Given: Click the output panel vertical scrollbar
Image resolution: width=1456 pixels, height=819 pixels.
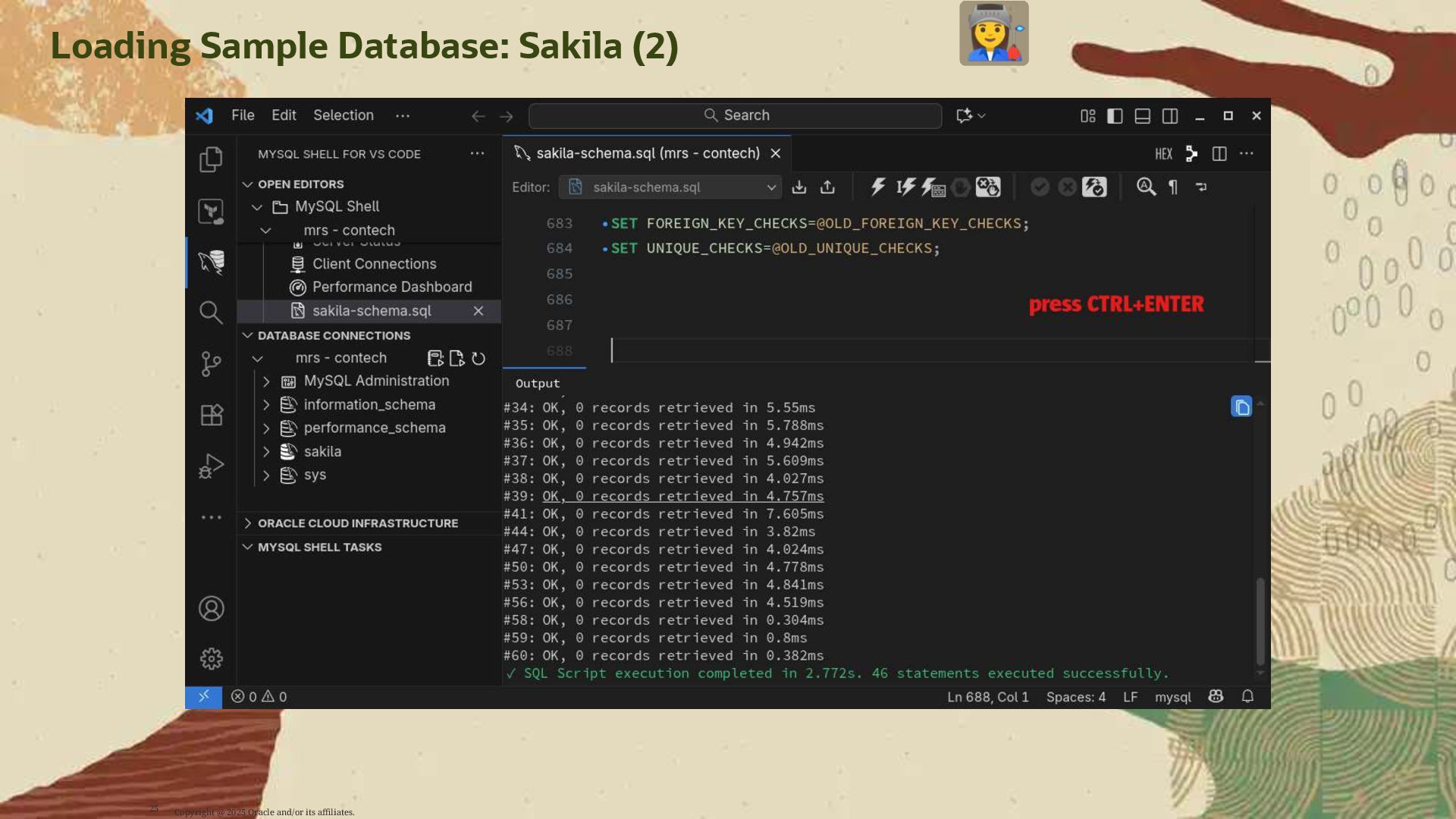Looking at the screenshot, I should point(1260,620).
